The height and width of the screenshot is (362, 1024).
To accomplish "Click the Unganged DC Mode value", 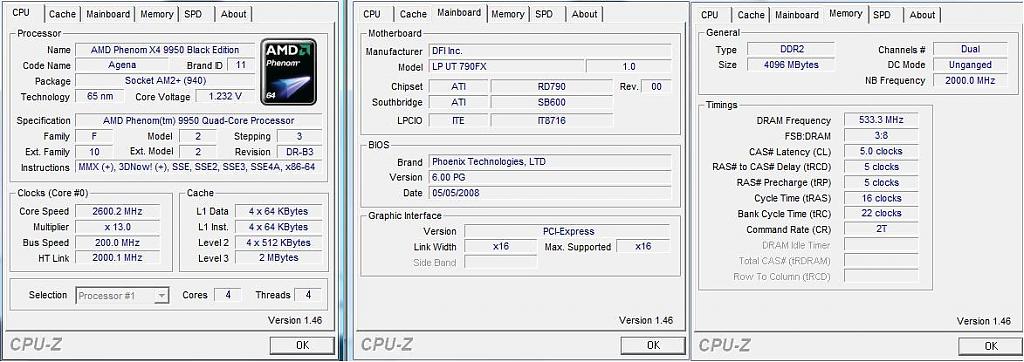I will [970, 65].
